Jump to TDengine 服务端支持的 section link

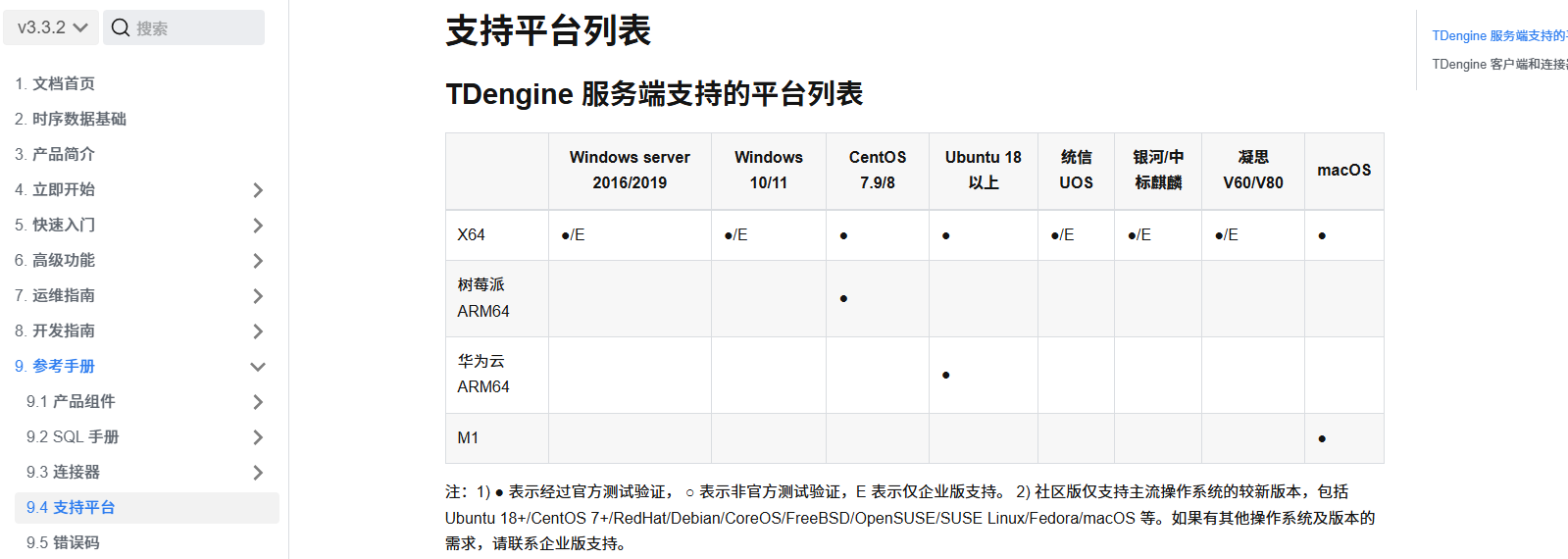[x=1498, y=35]
